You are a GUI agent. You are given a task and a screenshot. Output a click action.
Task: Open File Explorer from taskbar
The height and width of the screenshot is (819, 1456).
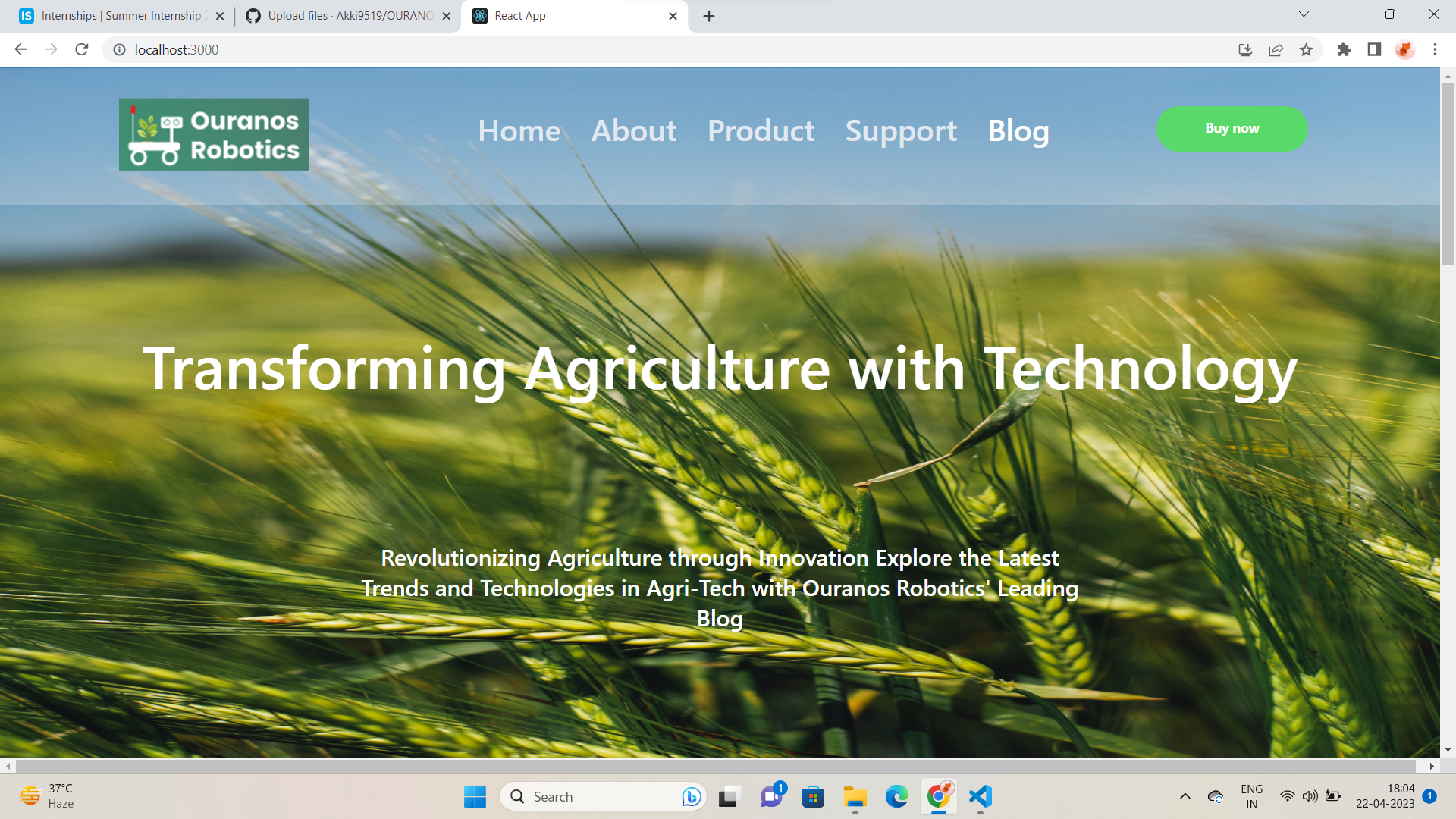coord(855,796)
